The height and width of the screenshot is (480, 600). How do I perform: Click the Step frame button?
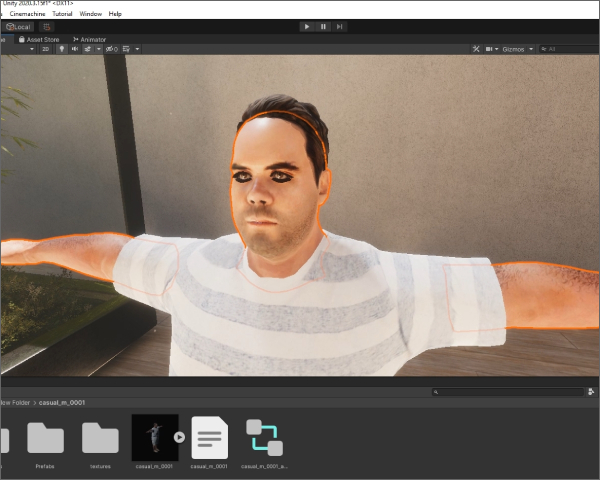(339, 27)
